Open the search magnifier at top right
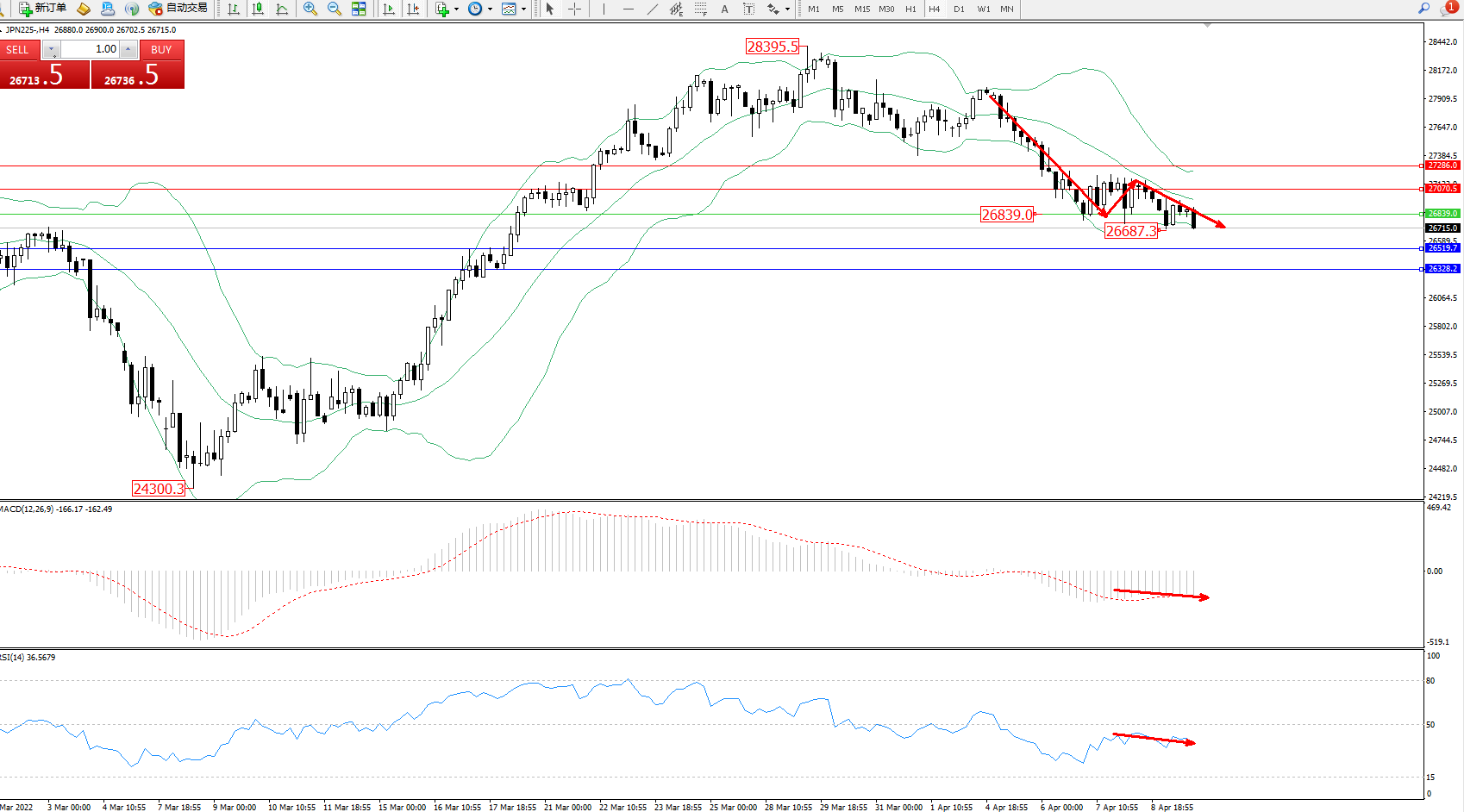This screenshot has width=1464, height=812. (1423, 9)
